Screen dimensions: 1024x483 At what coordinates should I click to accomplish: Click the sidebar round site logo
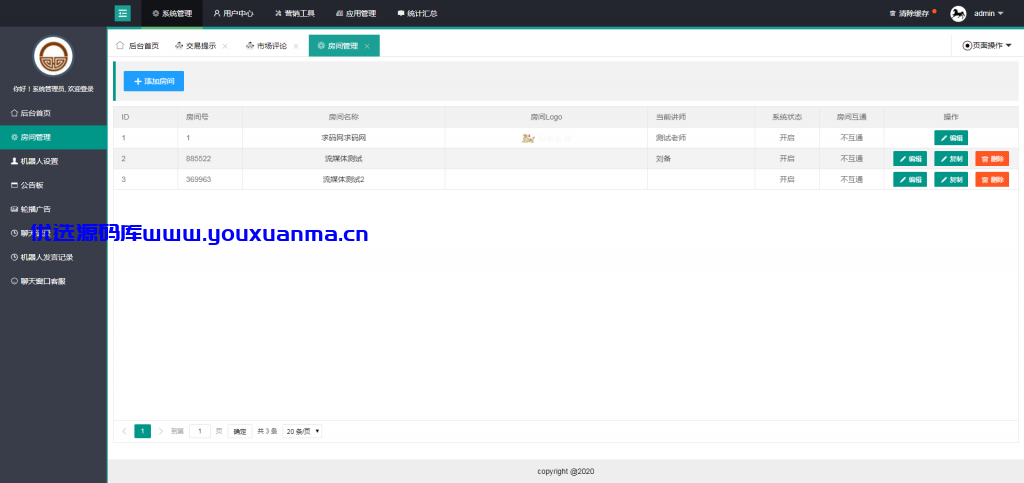54,57
